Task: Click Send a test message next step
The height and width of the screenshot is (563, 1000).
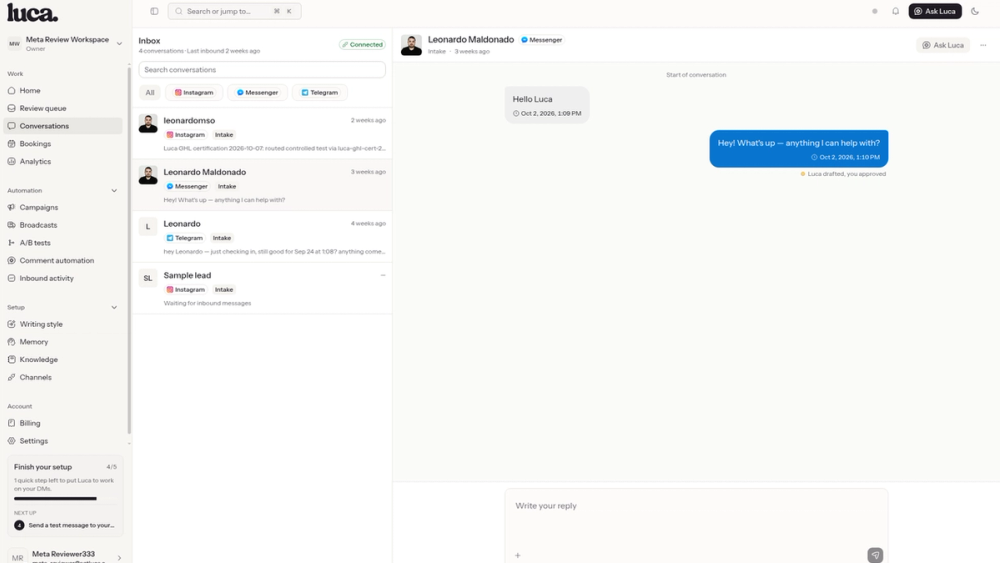Action: point(65,525)
